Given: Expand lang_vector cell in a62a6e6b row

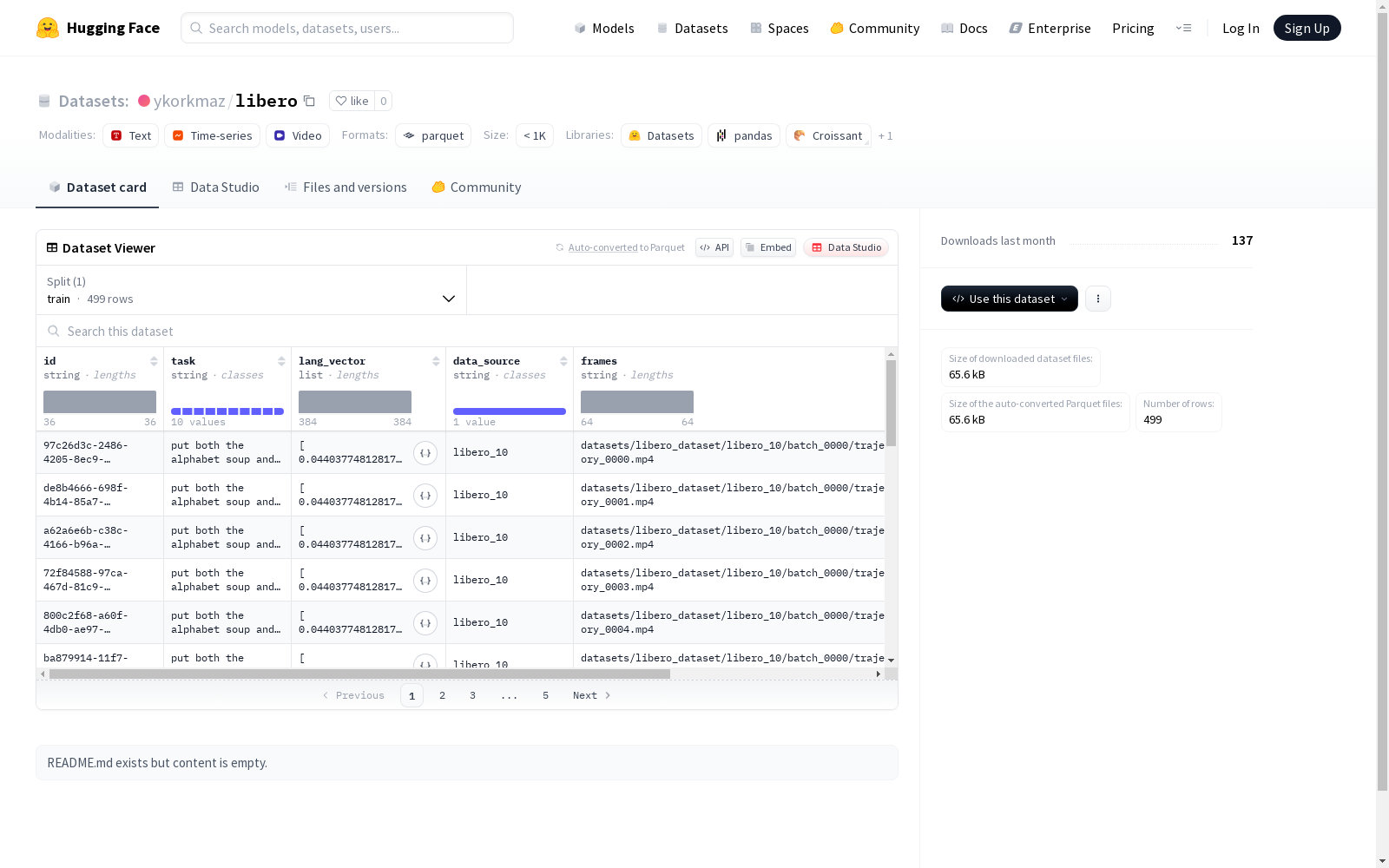Looking at the screenshot, I should tap(425, 537).
